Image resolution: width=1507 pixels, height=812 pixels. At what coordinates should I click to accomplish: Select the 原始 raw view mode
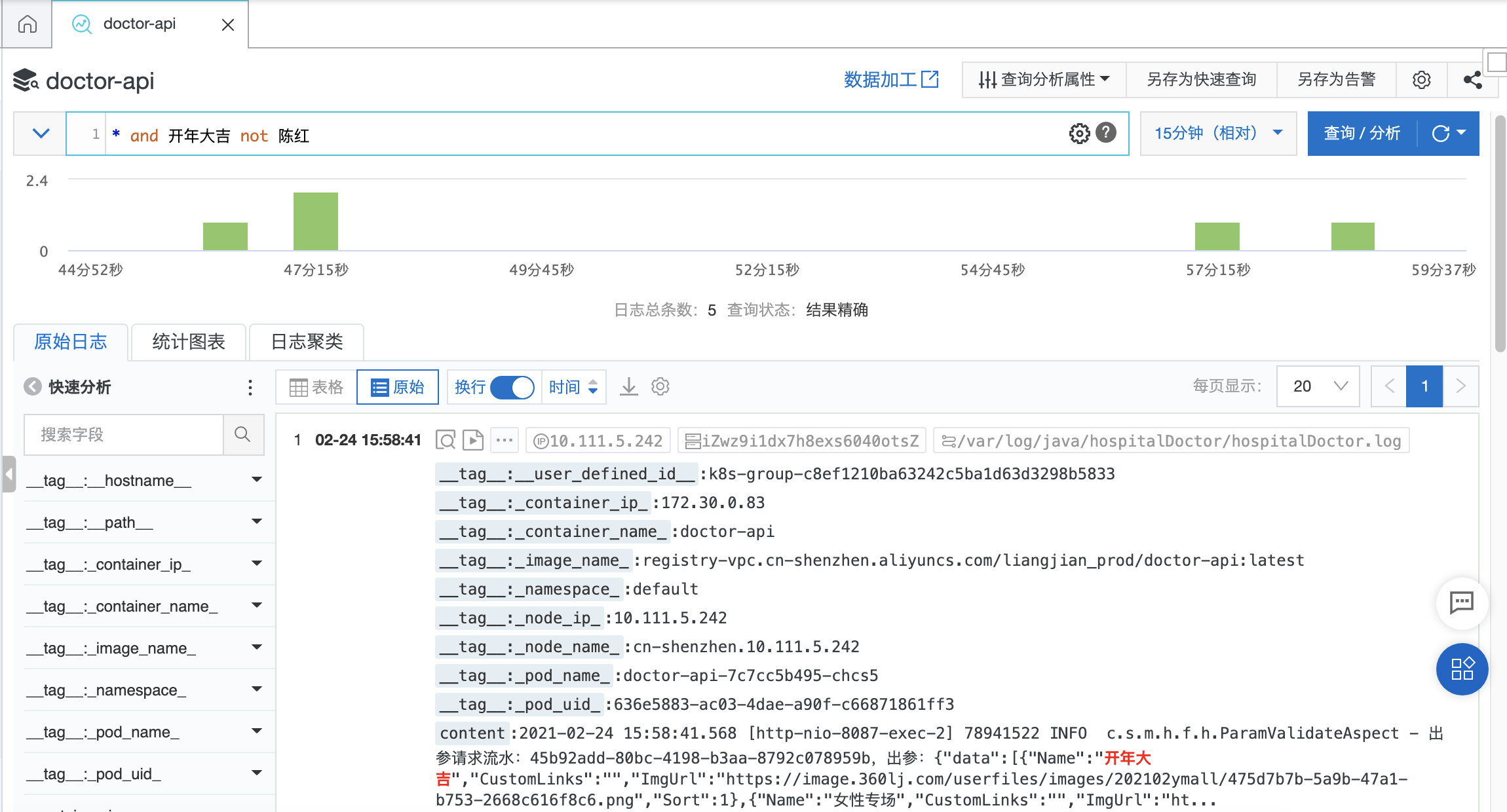(x=398, y=387)
